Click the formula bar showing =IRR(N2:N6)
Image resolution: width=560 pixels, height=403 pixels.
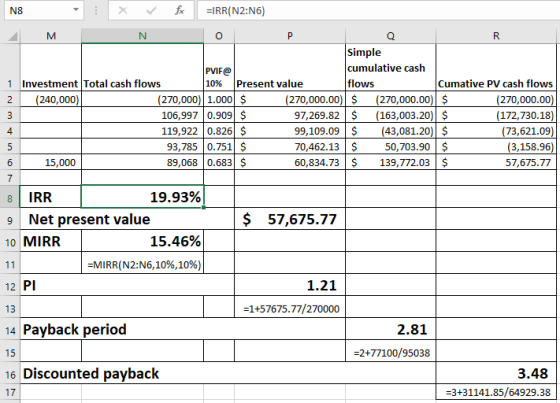[x=379, y=10]
